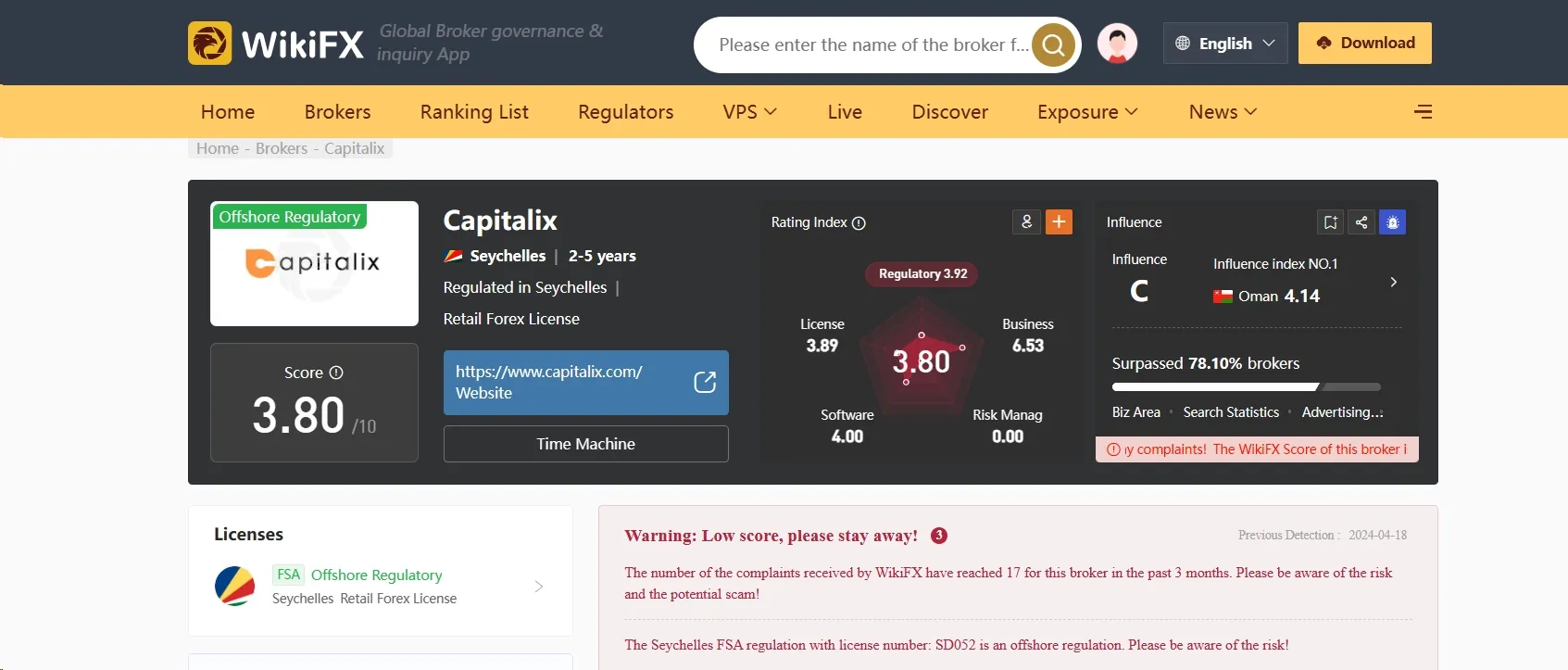This screenshot has width=1568, height=670.
Task: Click the complaints notice banner
Action: coord(1257,449)
